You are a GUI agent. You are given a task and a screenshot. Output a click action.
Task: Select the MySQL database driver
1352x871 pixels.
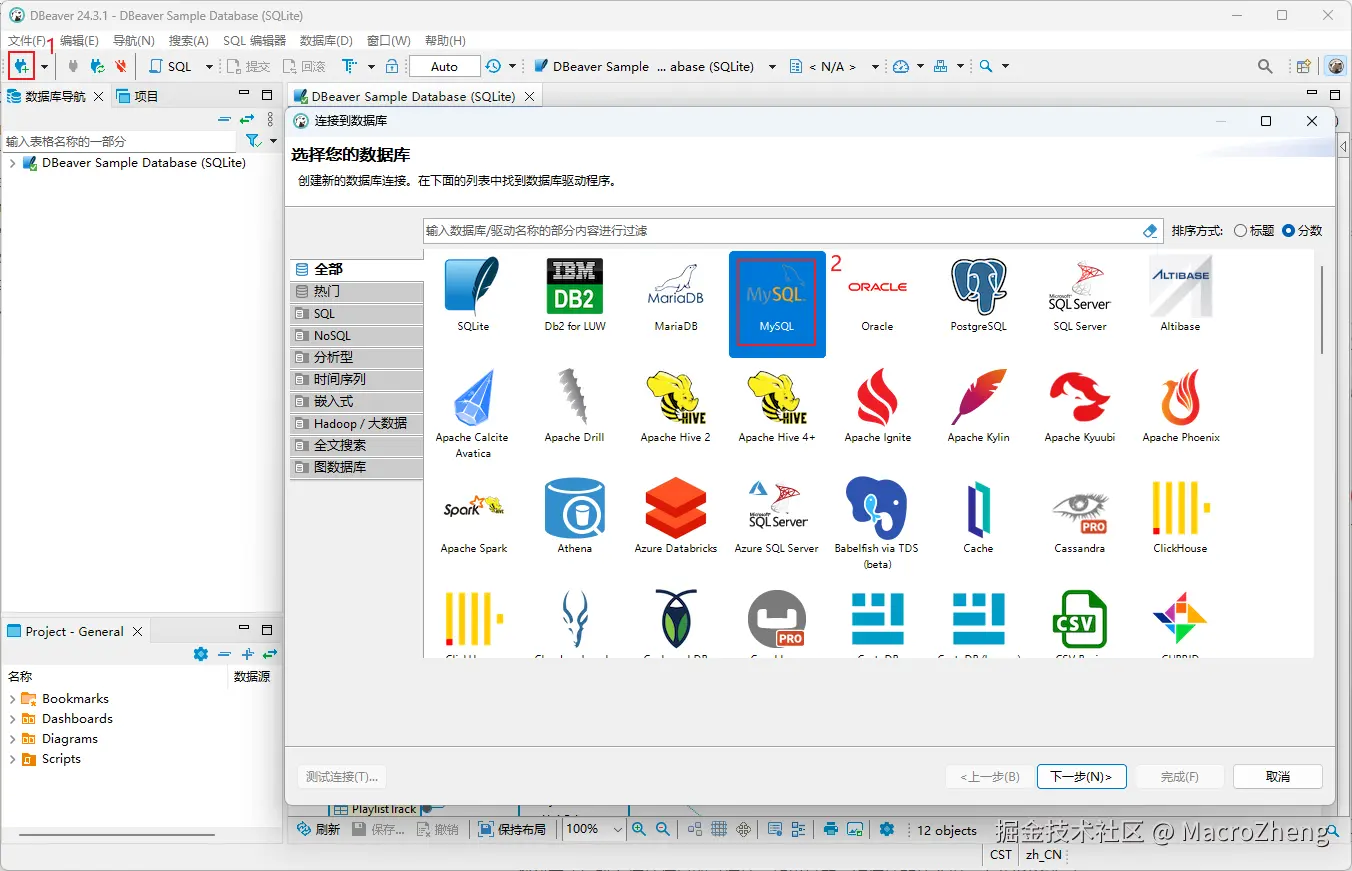[x=777, y=303]
